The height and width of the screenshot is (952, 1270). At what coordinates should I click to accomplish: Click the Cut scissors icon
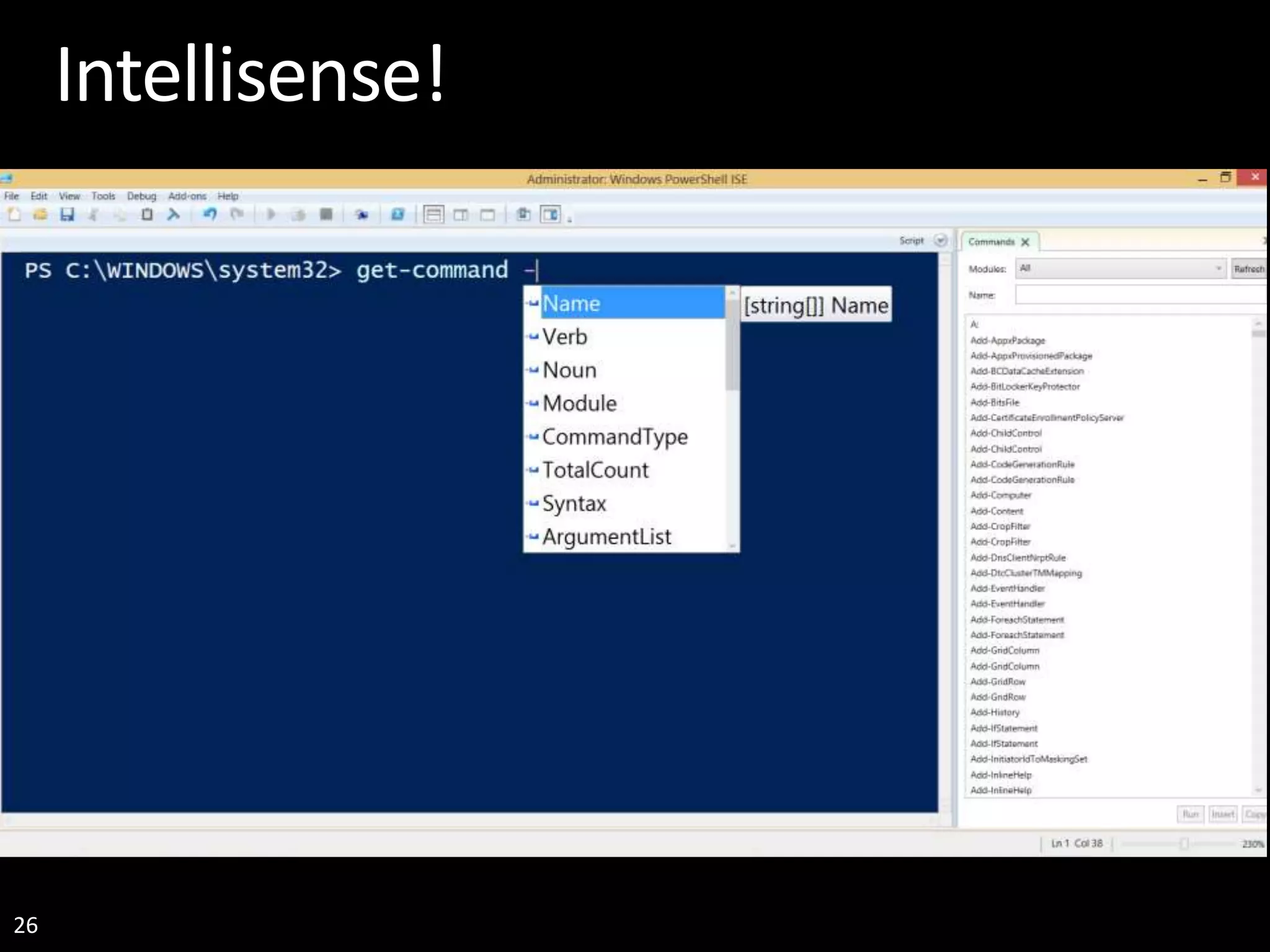[94, 215]
